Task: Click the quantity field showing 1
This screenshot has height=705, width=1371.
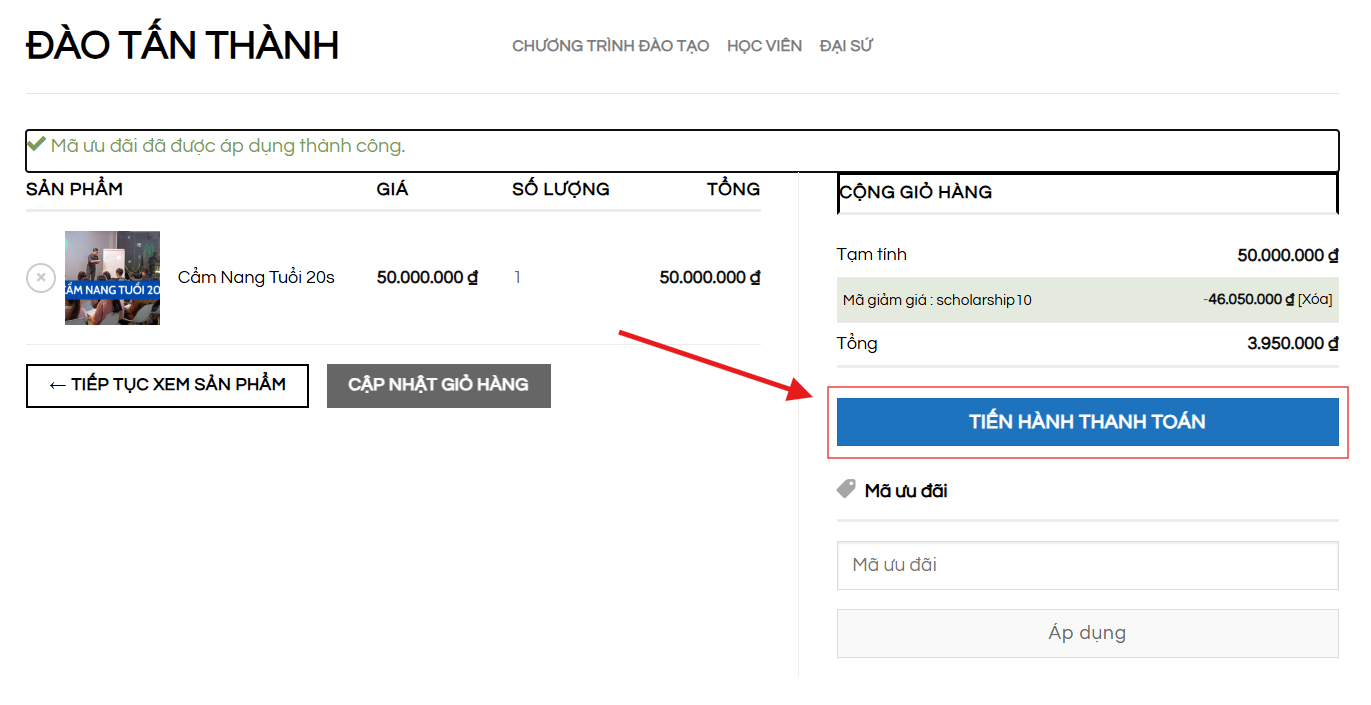Action: (x=517, y=278)
